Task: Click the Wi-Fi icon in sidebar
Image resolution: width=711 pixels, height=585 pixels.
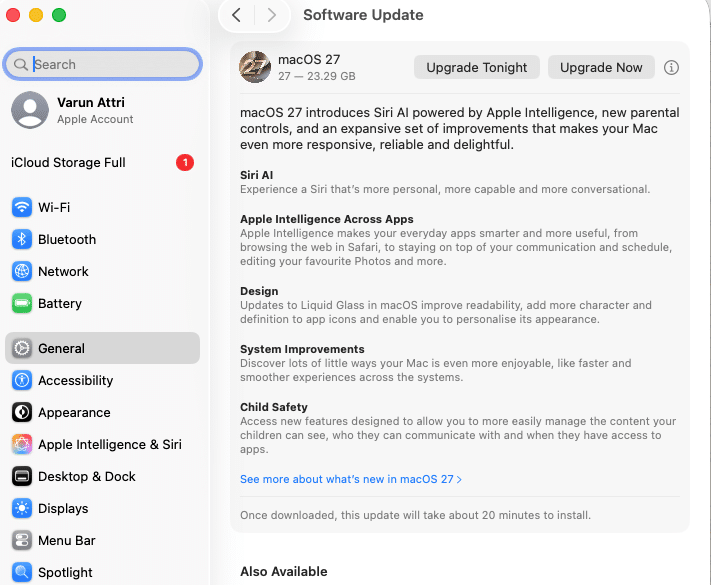Action: click(x=22, y=207)
